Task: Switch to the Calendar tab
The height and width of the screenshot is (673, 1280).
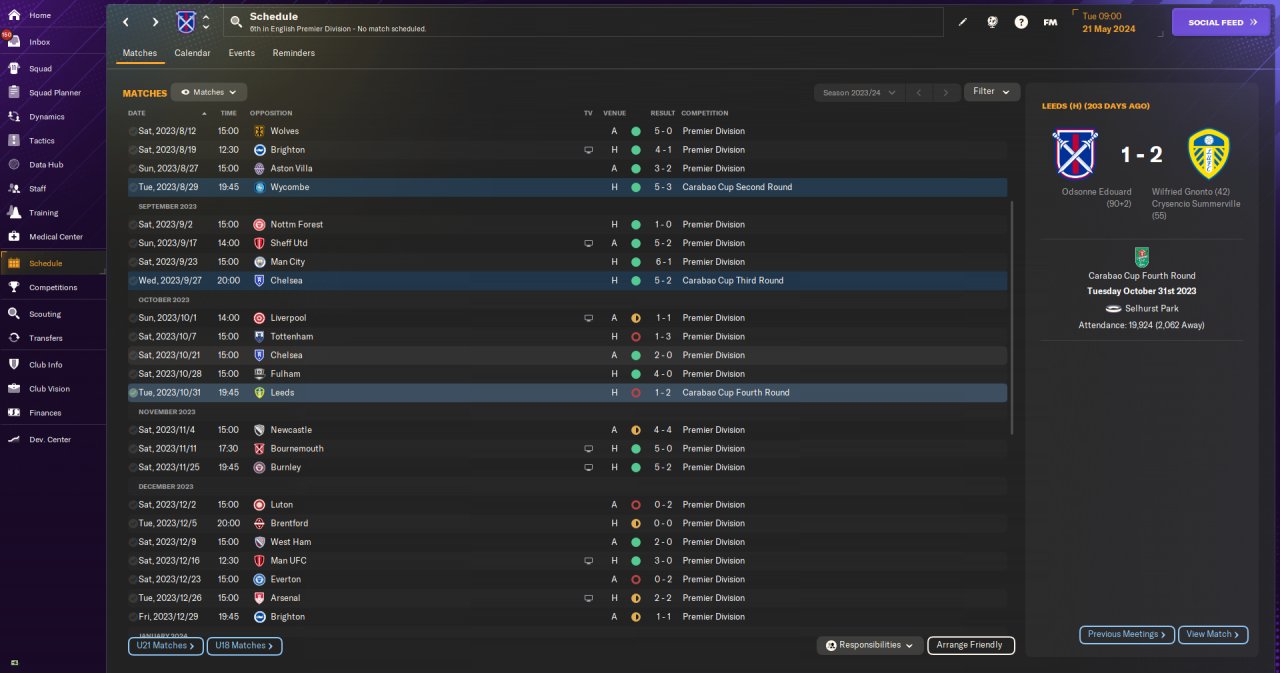Action: click(192, 53)
